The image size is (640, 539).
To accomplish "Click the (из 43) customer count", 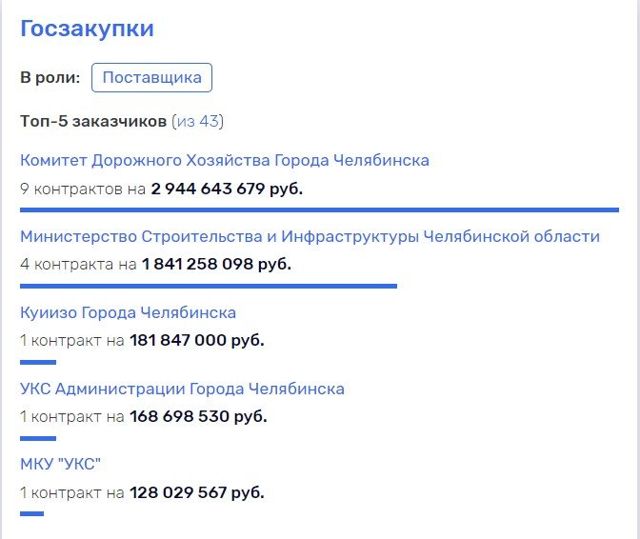I will tap(198, 122).
